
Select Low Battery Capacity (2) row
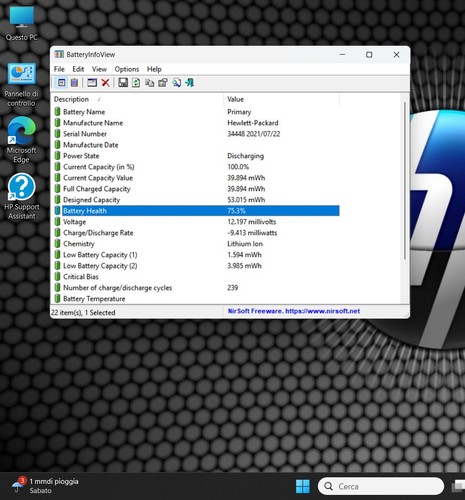point(197,266)
